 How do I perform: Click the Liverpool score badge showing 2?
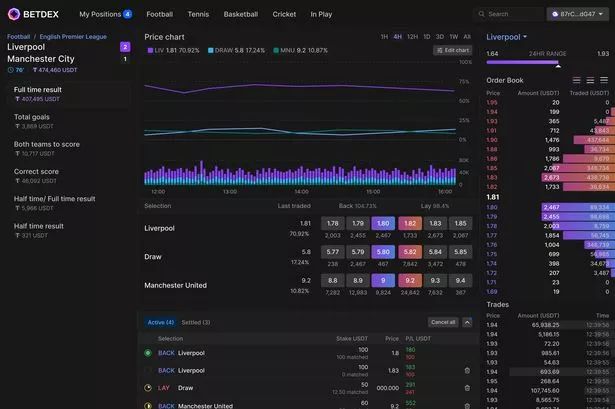tap(125, 47)
